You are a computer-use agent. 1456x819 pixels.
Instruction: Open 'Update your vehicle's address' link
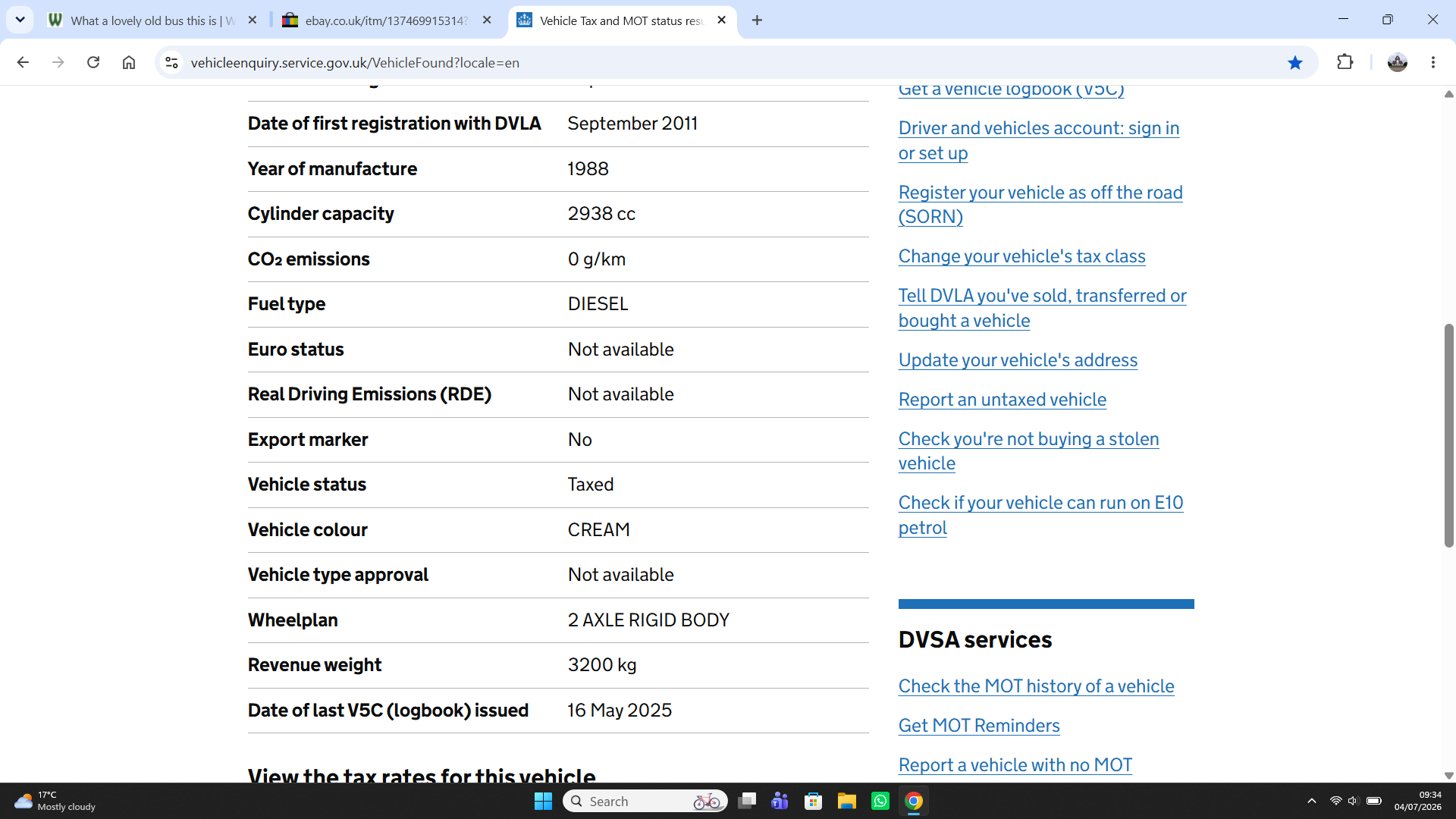pos(1018,360)
